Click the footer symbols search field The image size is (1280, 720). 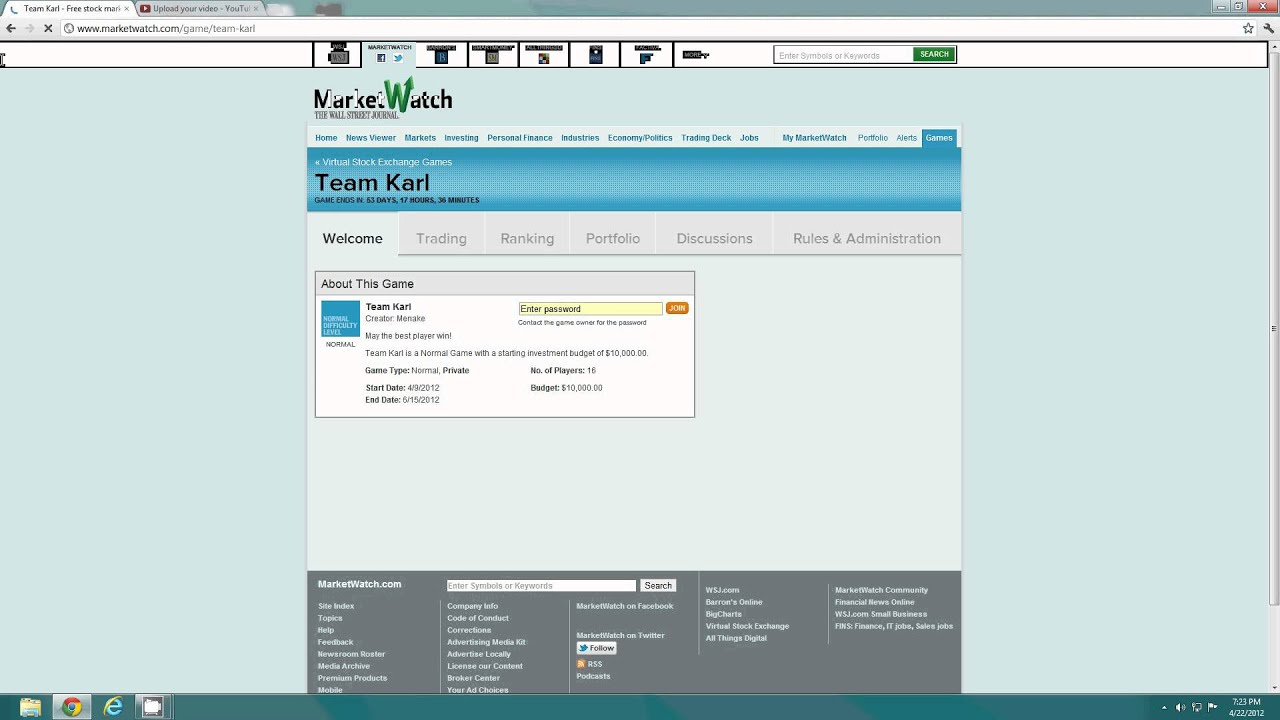[541, 585]
